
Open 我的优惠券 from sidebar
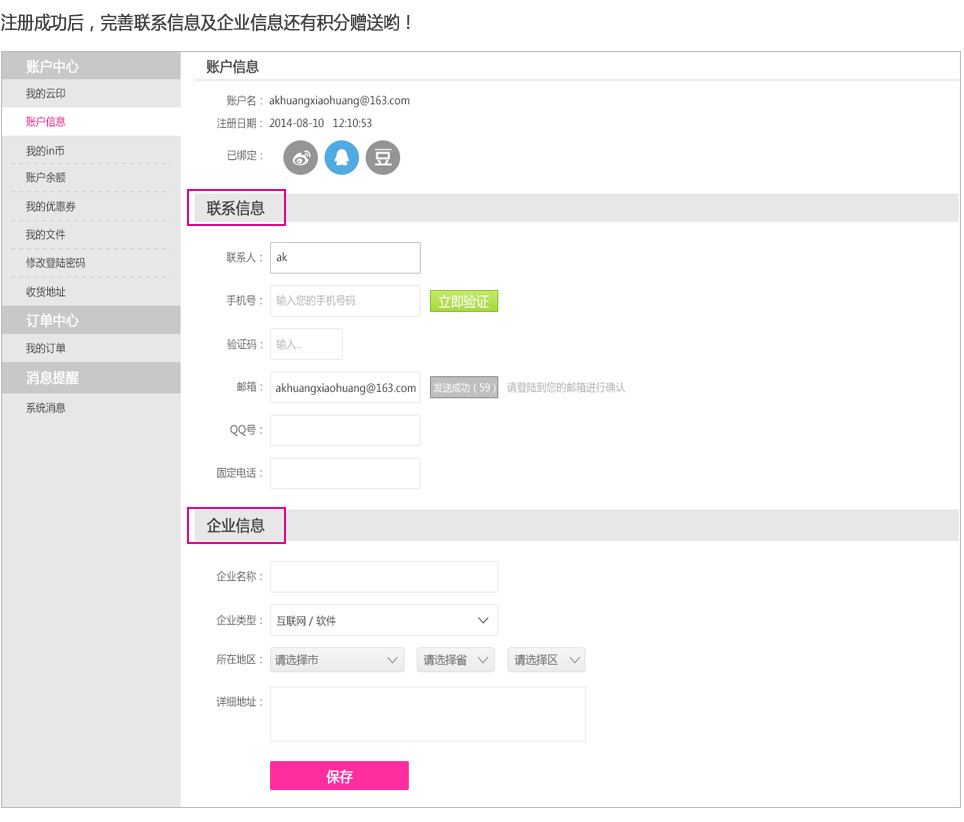[51, 207]
